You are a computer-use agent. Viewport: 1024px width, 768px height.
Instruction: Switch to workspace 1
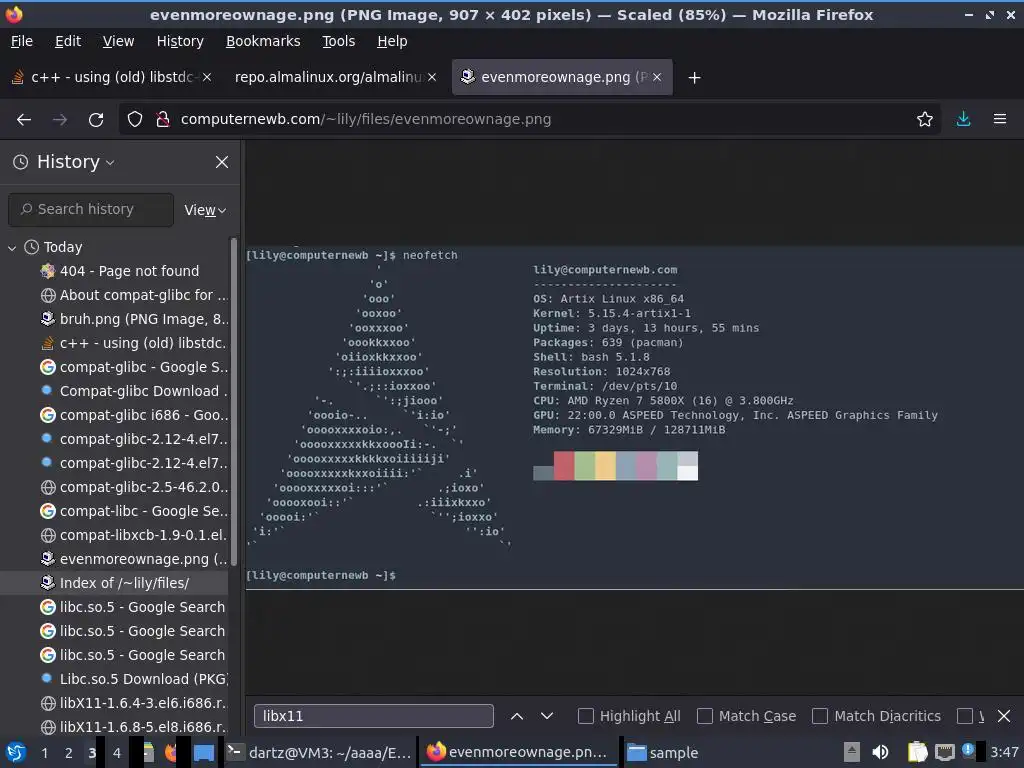(44, 753)
